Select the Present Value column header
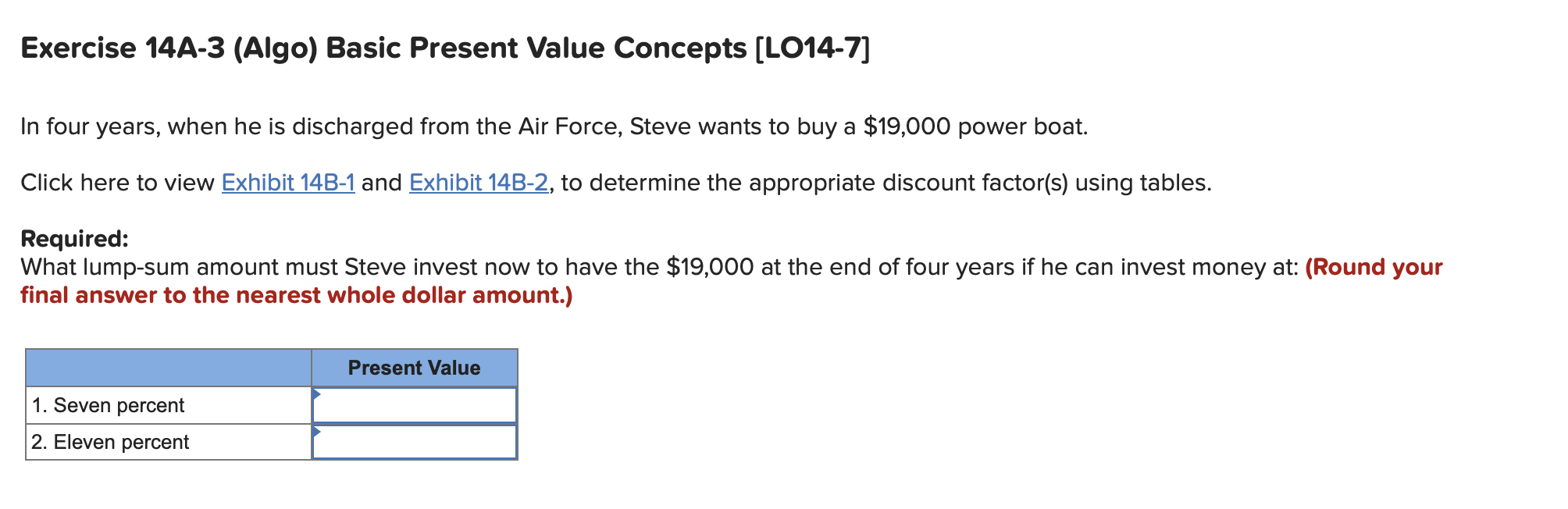 [414, 367]
